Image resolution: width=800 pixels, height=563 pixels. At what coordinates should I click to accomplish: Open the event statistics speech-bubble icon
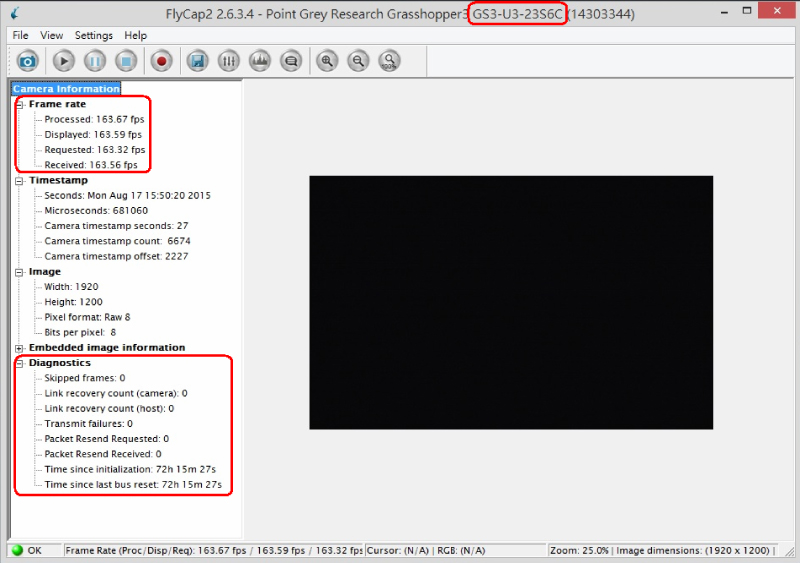291,61
